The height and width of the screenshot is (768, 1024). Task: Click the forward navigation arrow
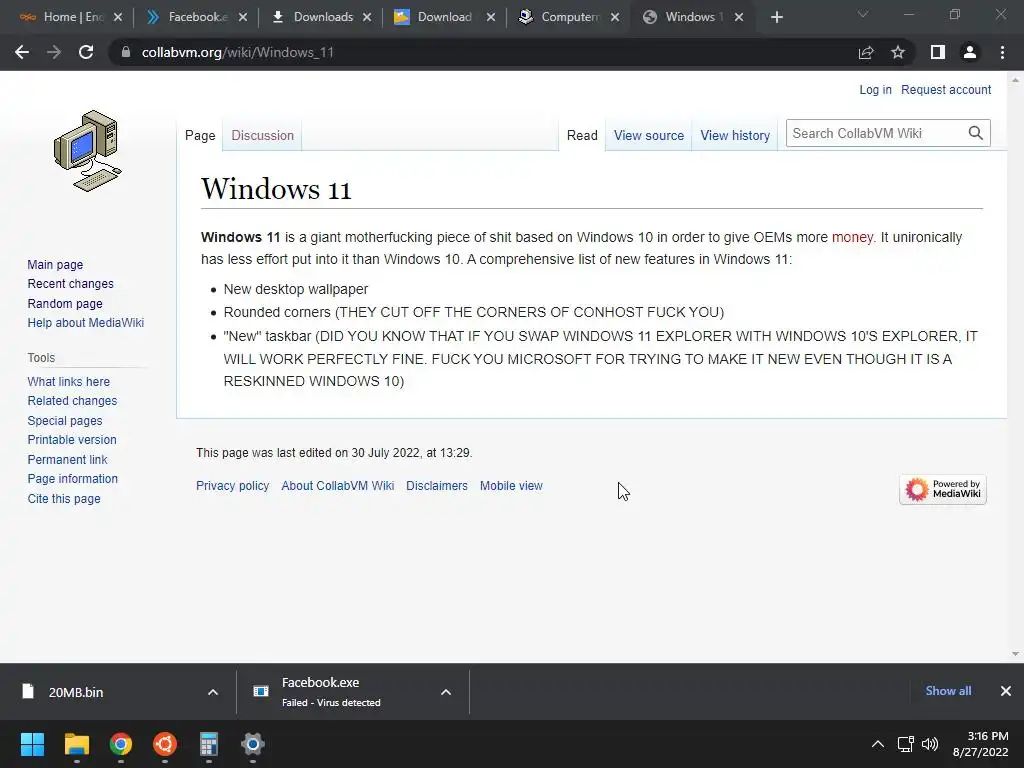[54, 52]
